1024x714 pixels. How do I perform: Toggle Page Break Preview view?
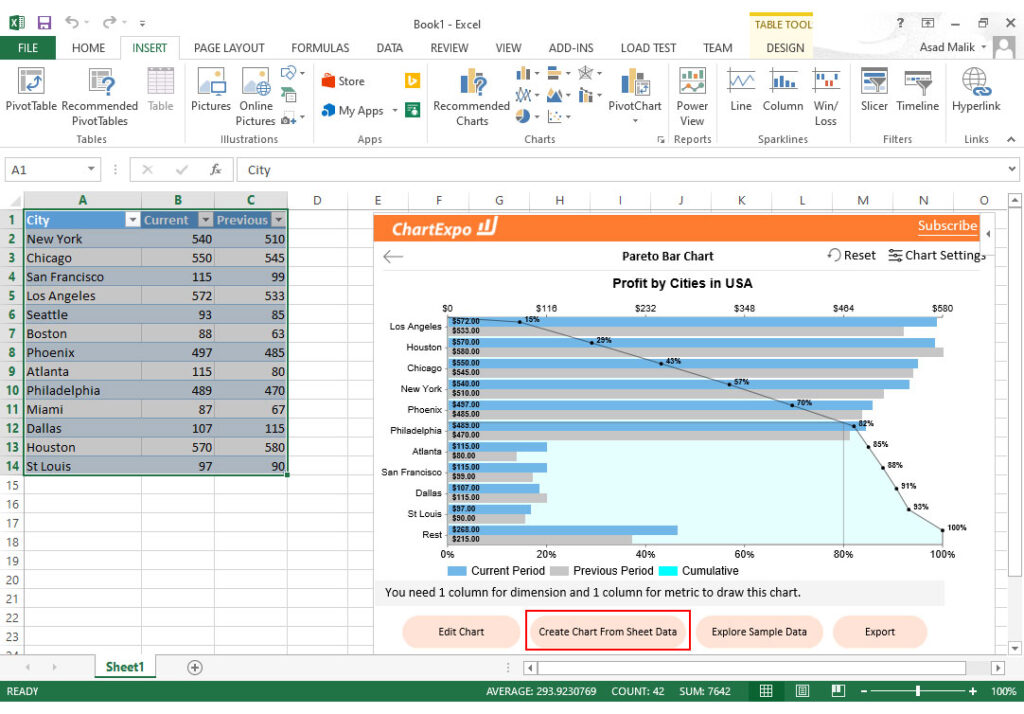(x=838, y=691)
